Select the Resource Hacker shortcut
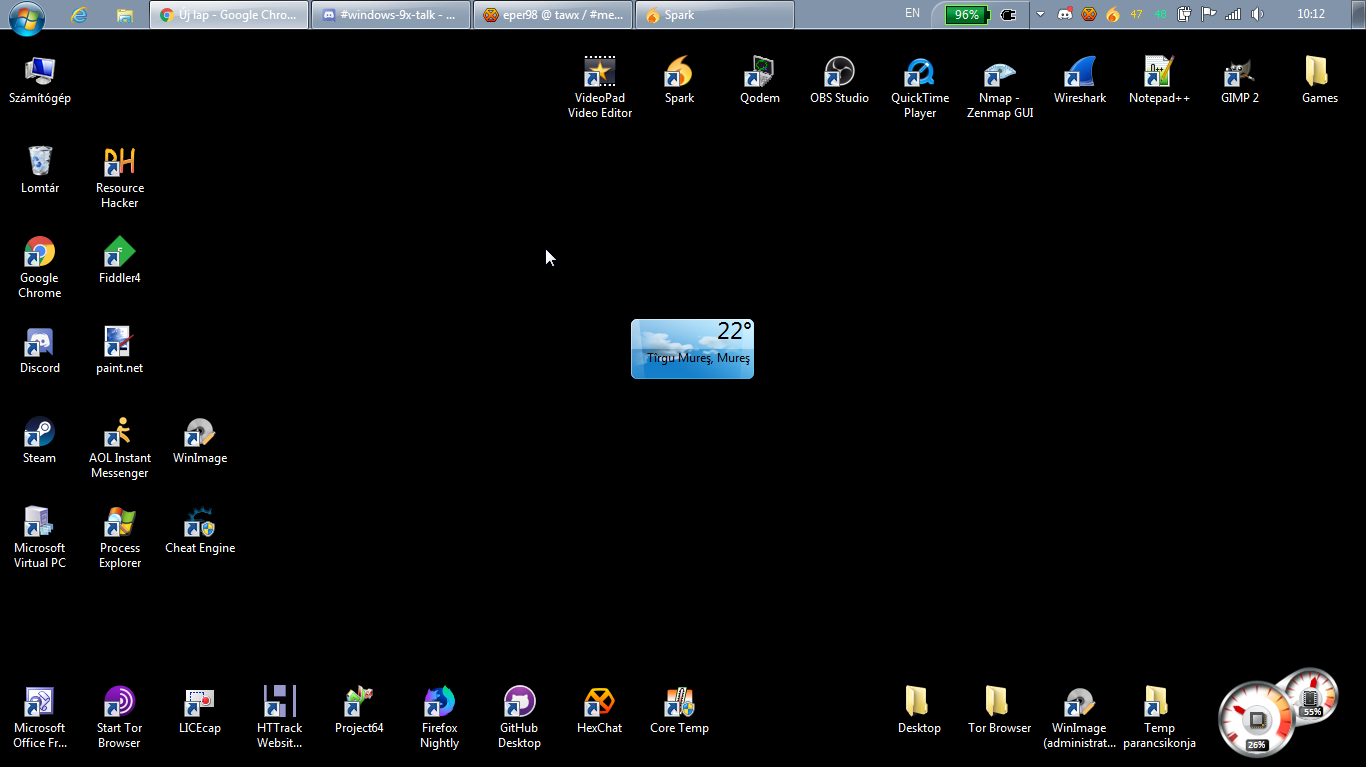 [120, 177]
